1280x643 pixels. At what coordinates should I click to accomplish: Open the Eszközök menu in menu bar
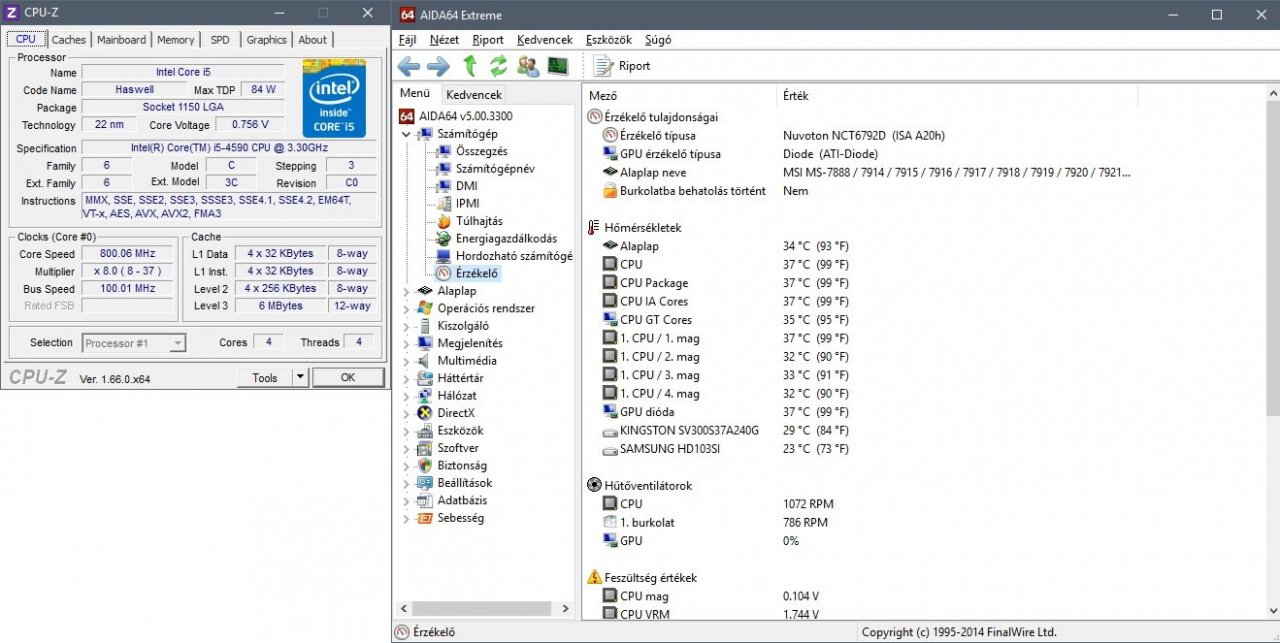pos(608,40)
